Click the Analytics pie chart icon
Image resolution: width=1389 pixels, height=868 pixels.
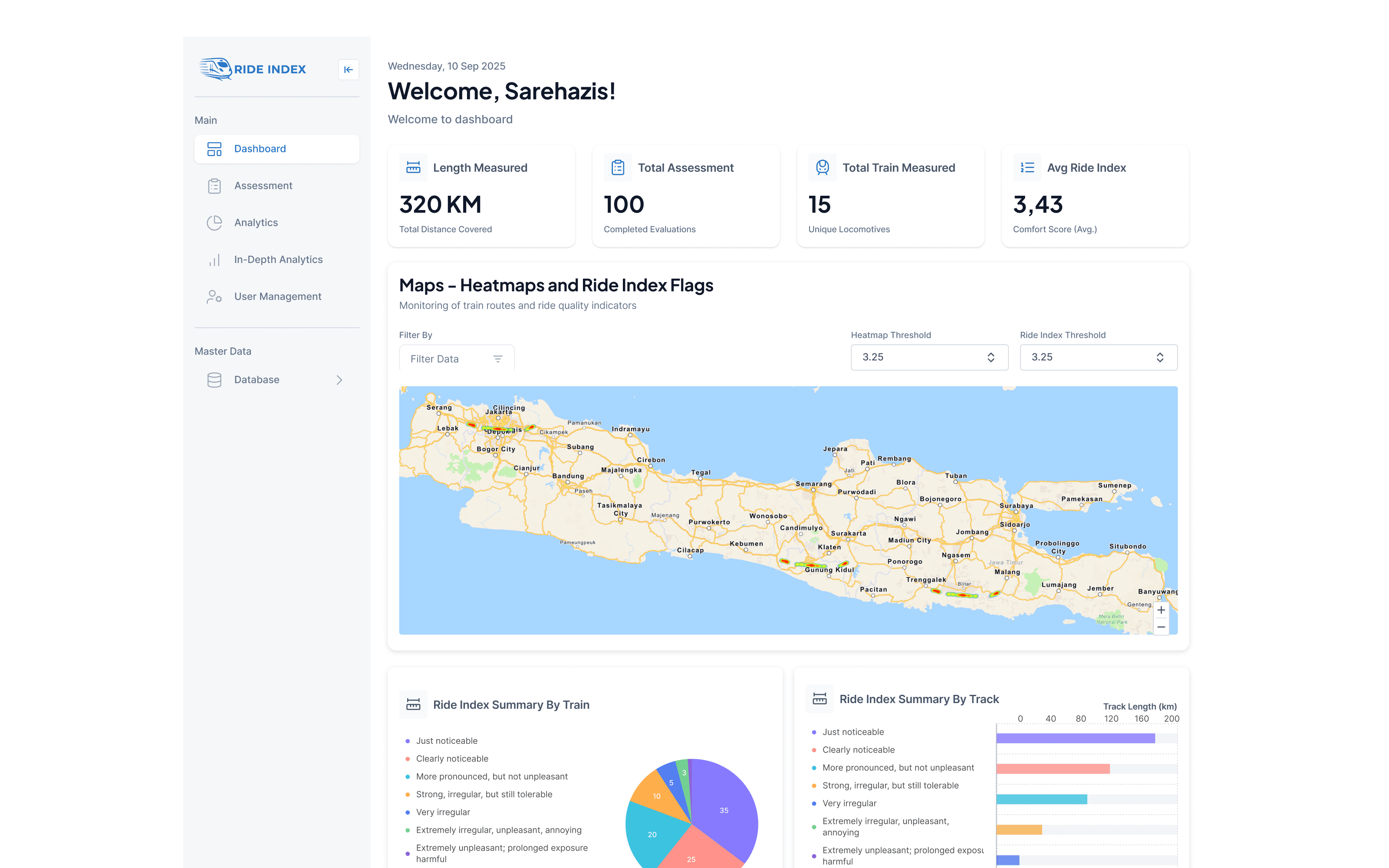(214, 223)
